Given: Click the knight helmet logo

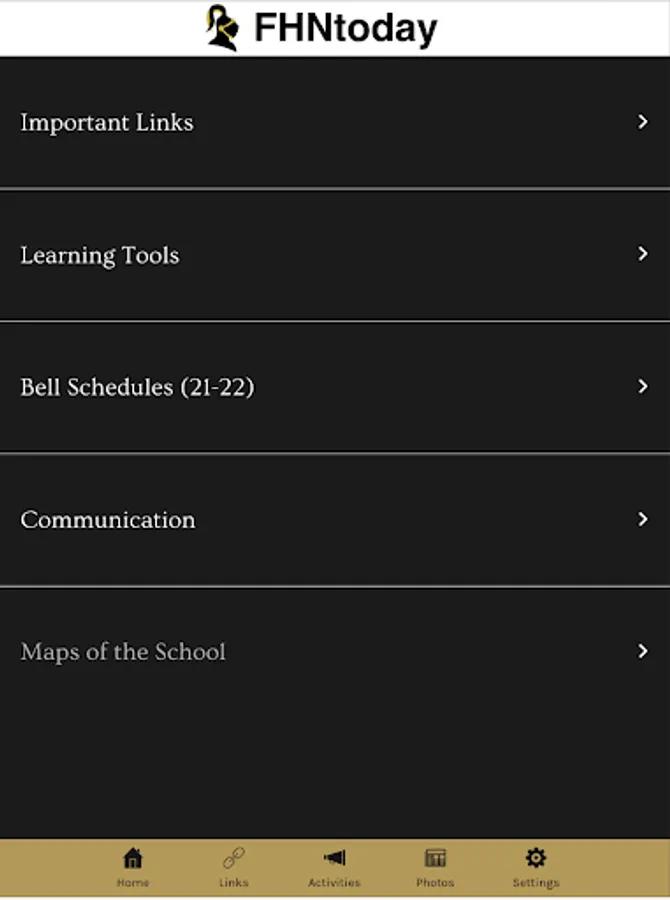Looking at the screenshot, I should coord(223,28).
